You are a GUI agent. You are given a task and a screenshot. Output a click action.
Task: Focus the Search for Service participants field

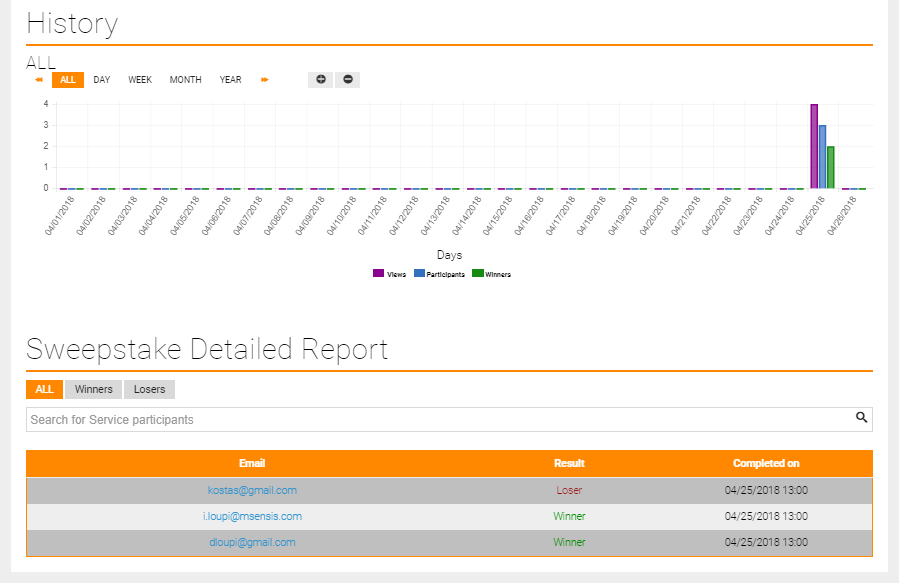coord(450,420)
